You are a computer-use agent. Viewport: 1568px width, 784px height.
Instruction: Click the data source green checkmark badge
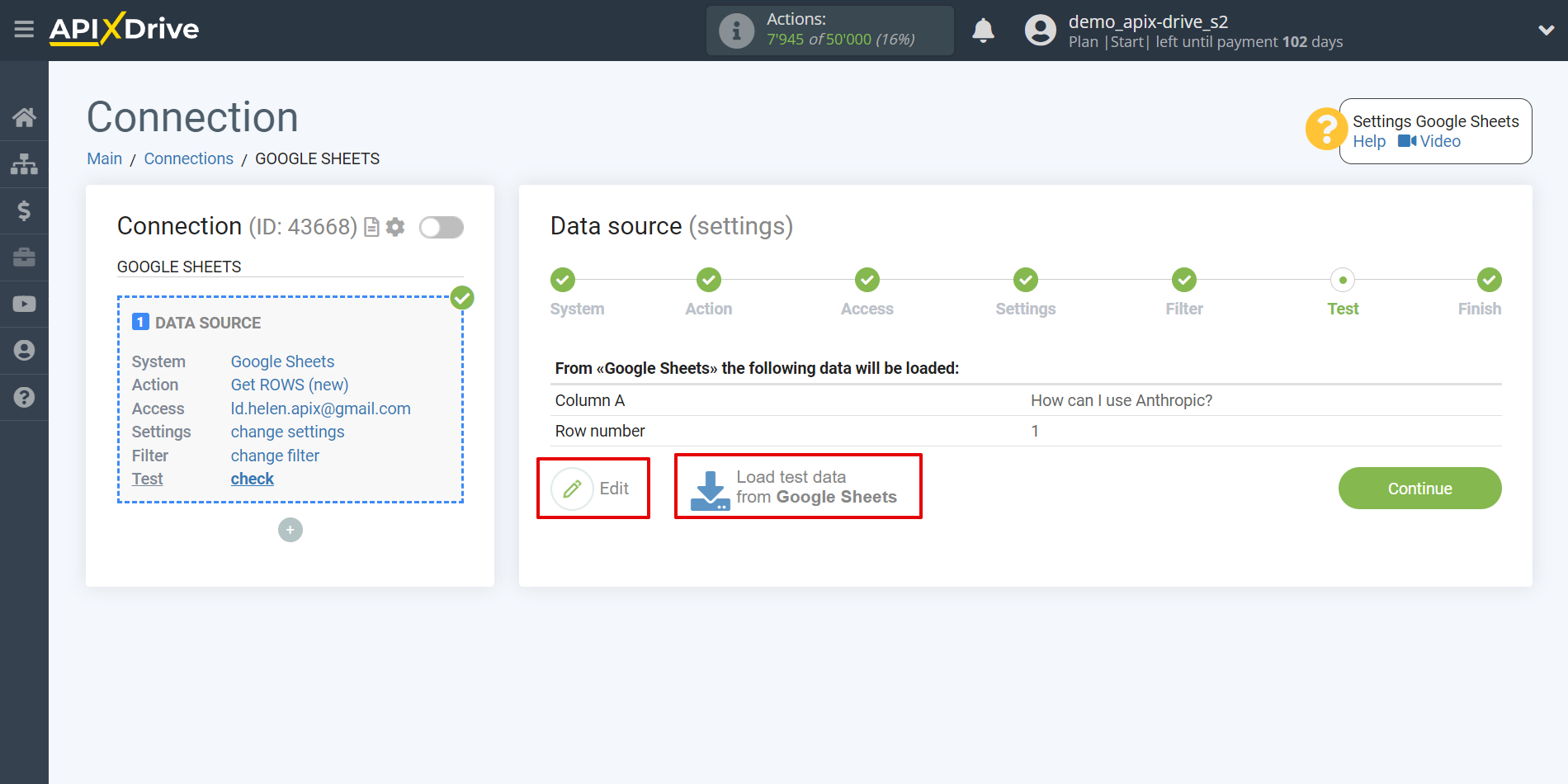(x=462, y=298)
